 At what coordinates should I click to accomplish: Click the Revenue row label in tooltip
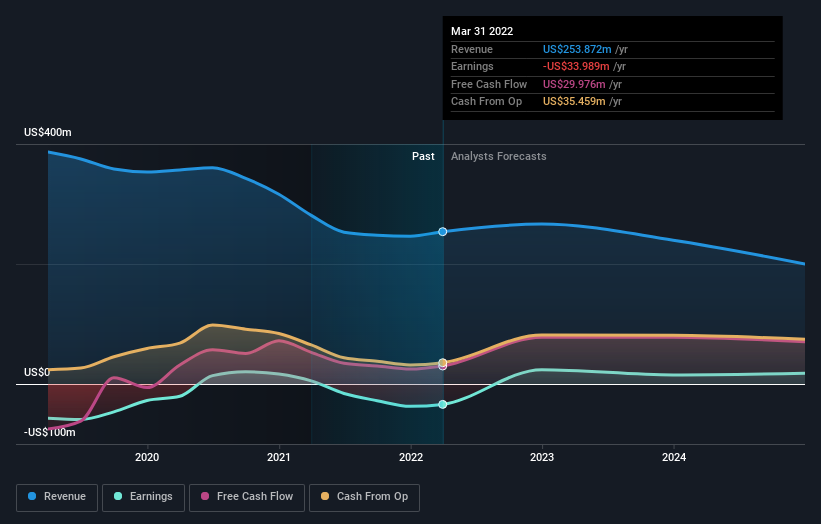point(472,49)
